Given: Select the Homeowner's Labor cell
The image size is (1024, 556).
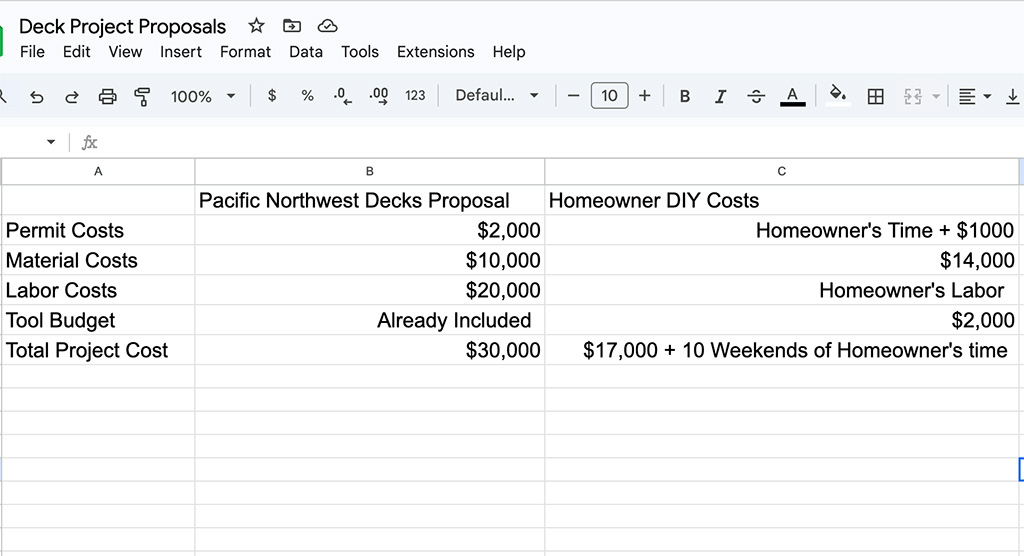Looking at the screenshot, I should coord(782,290).
